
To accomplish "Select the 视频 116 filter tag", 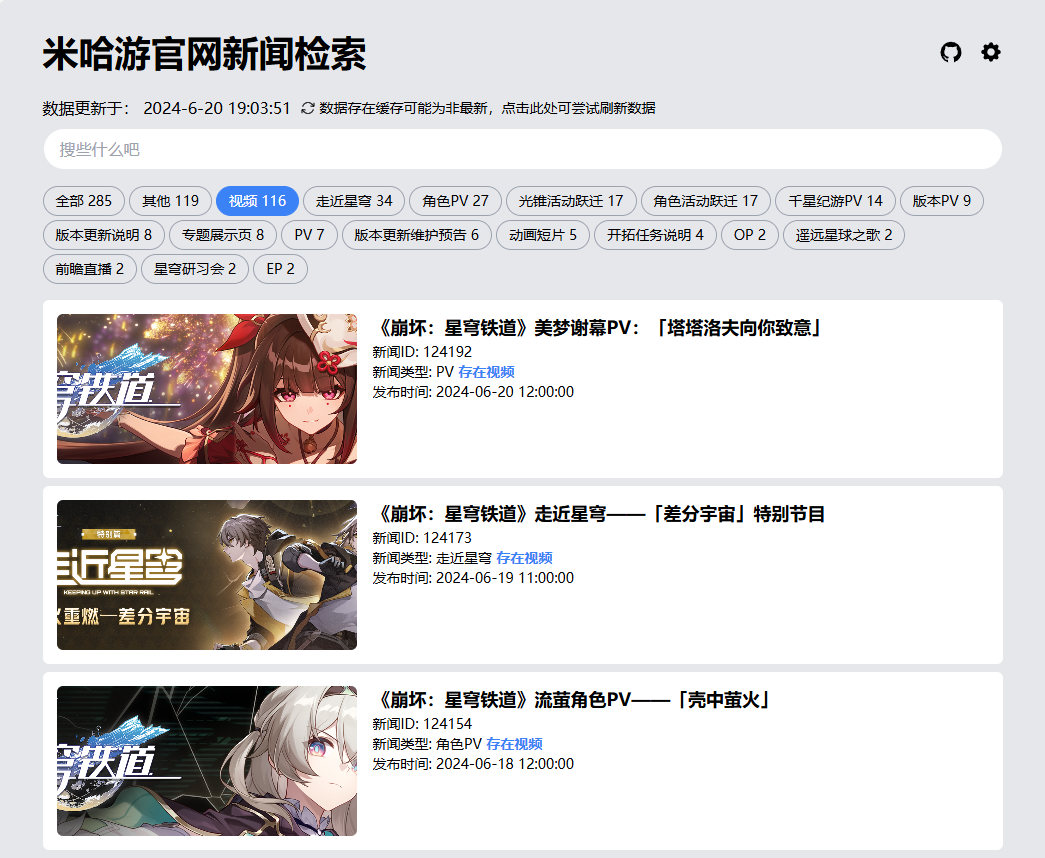I will [x=257, y=201].
